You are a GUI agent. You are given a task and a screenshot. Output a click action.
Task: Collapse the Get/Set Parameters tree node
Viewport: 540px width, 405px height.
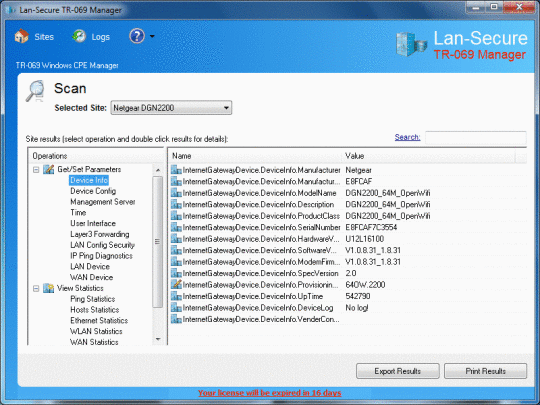[36, 170]
